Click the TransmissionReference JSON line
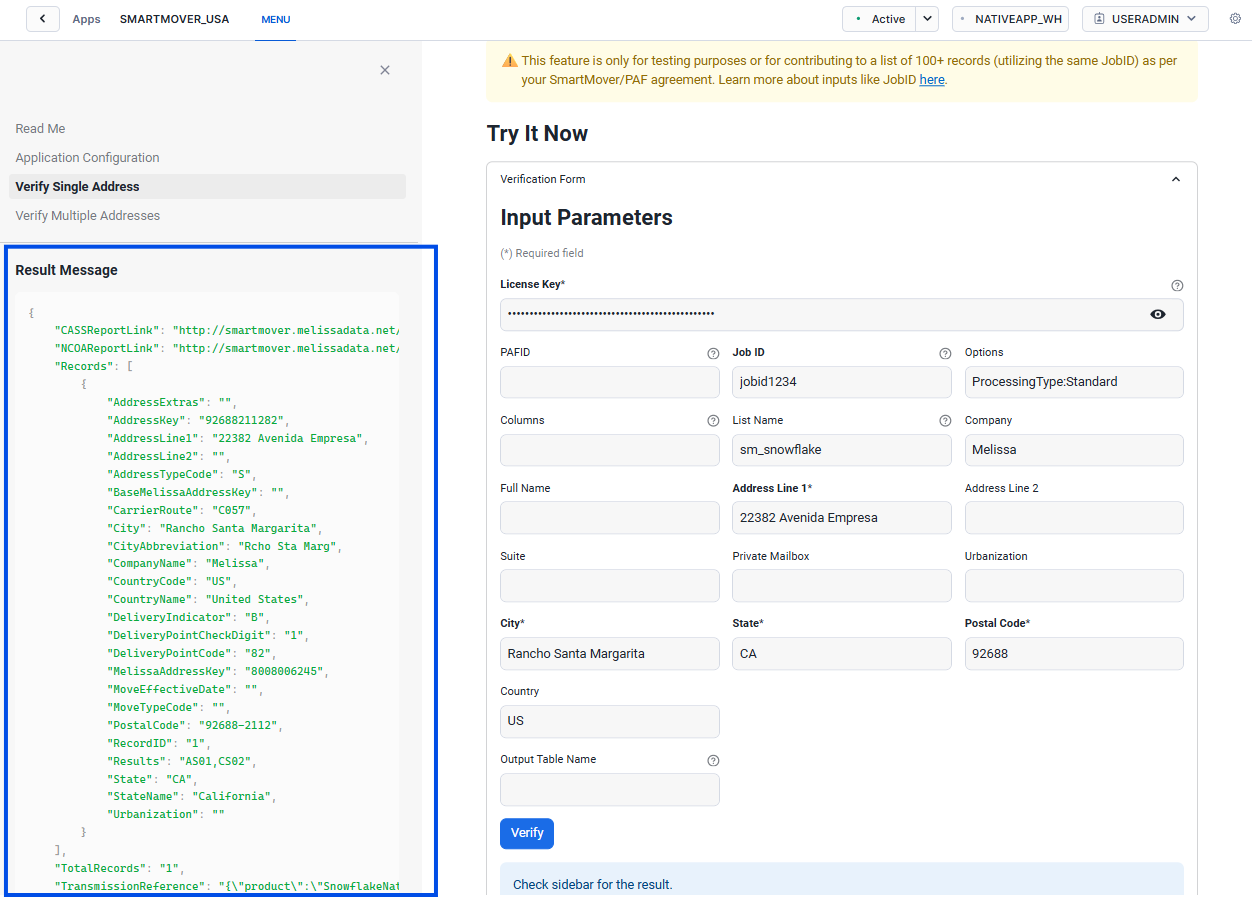This screenshot has height=898, width=1252. coord(227,886)
